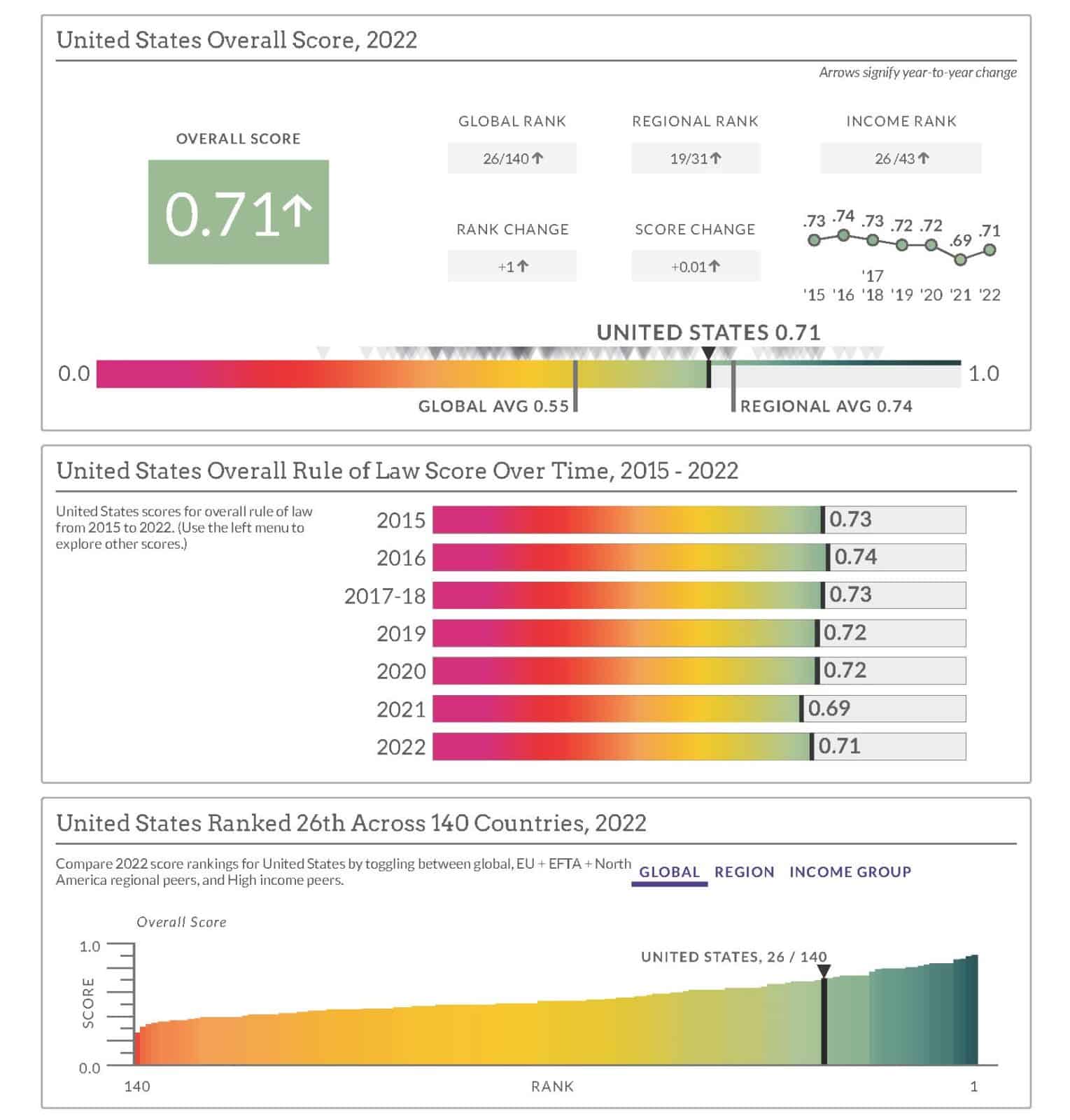Click the up arrow next to 26/43

click(923, 158)
